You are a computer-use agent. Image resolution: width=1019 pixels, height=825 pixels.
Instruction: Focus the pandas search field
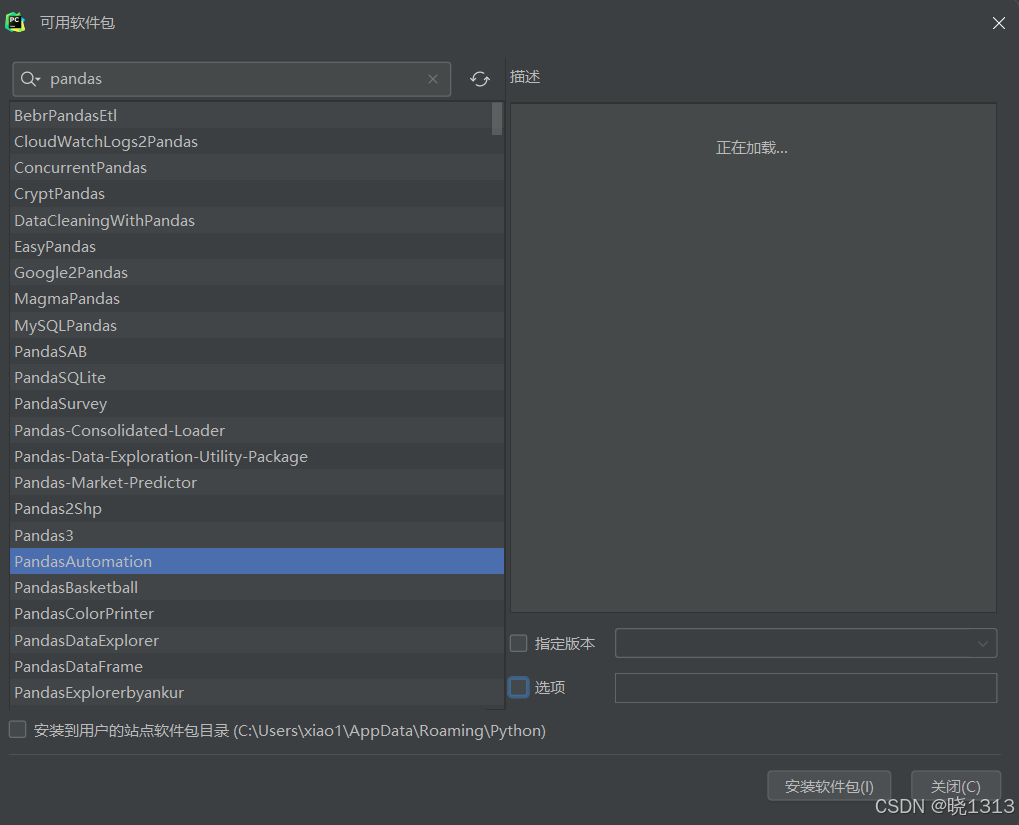click(231, 79)
